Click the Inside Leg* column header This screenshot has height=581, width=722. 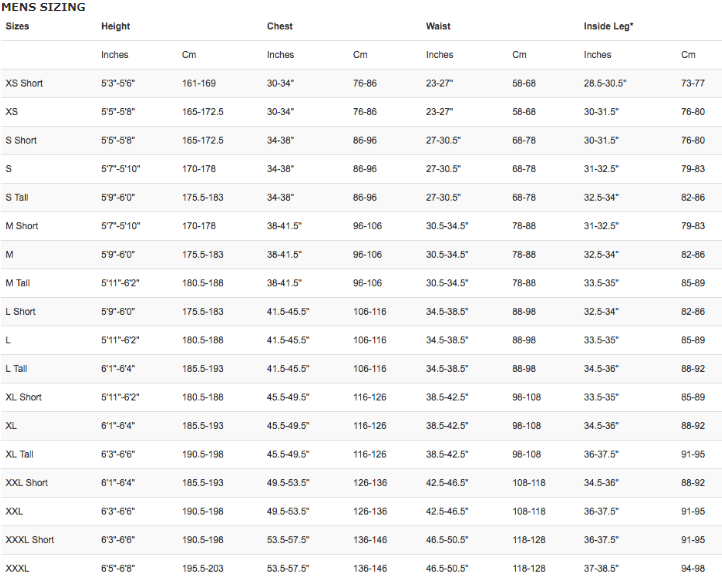tap(608, 26)
